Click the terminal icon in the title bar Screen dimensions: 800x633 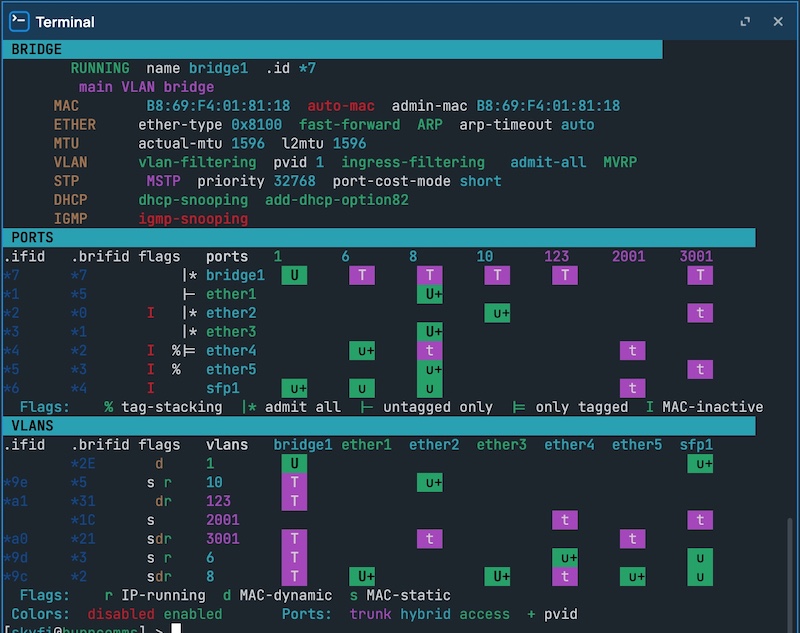pos(17,21)
